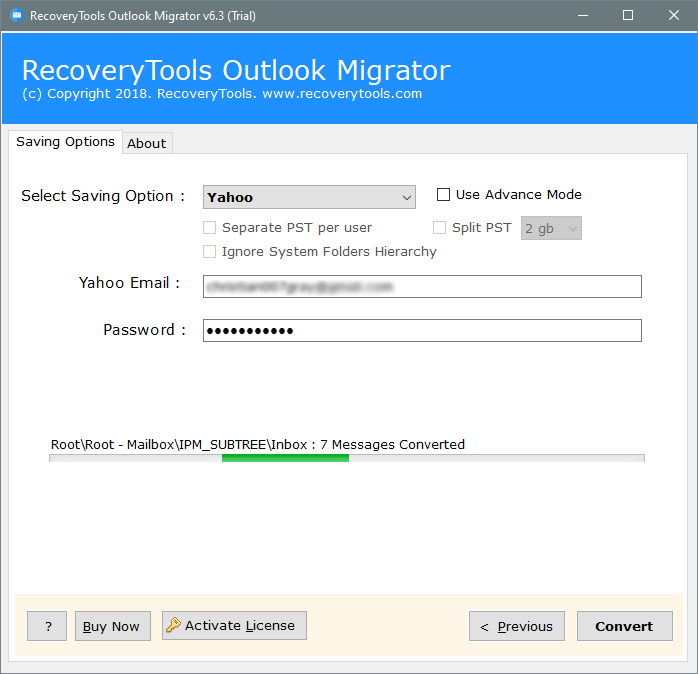Tick Separate PST per user checkbox
This screenshot has width=698, height=674.
[x=209, y=227]
